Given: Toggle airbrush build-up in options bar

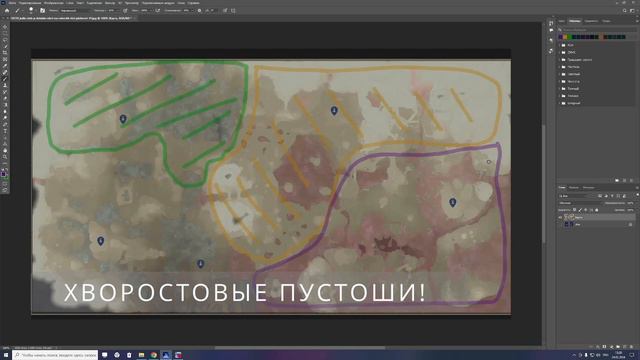Looking at the screenshot, I should pos(158,11).
